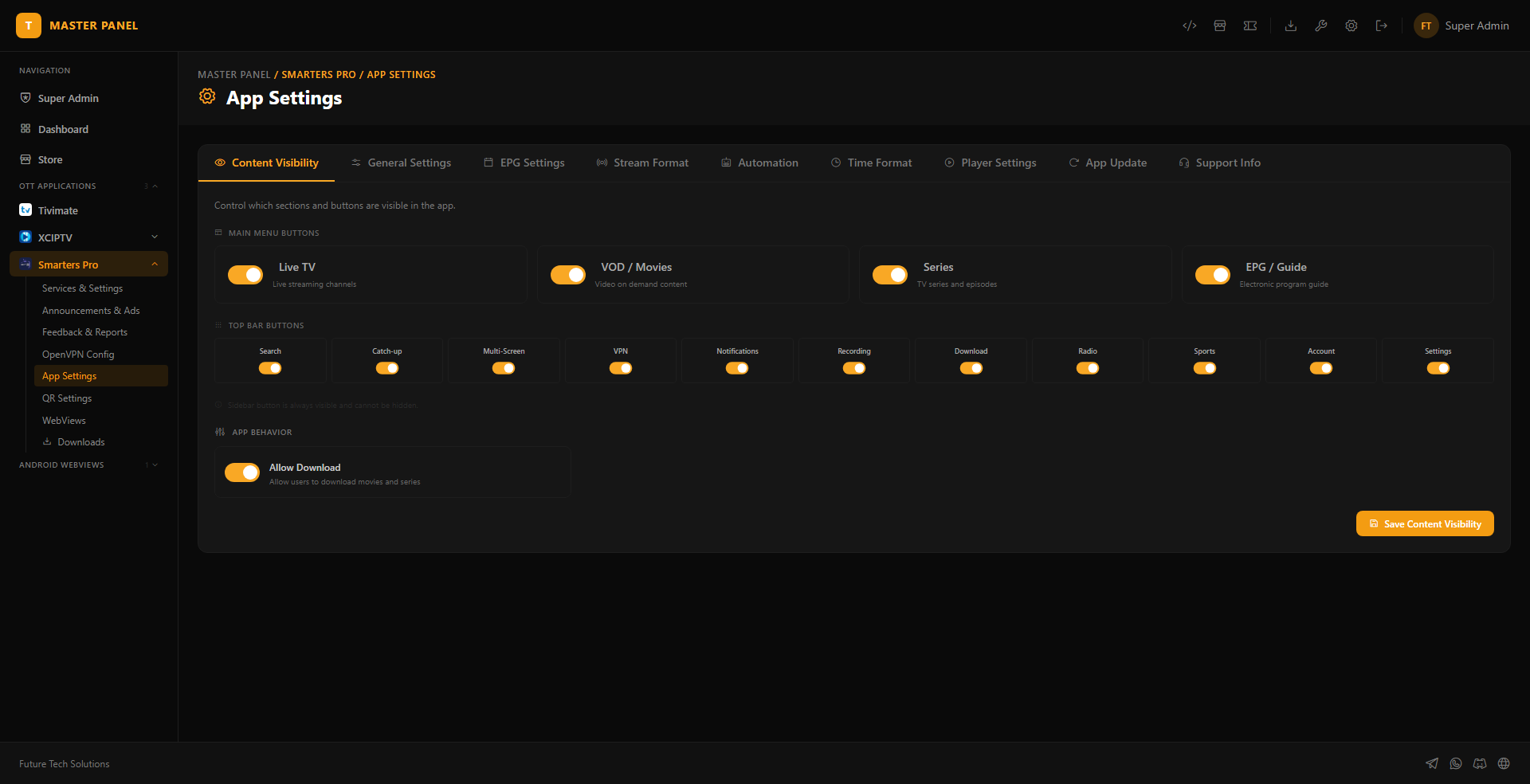Click Master Panel breadcrumb link
Screen dimensions: 1530x784
click(234, 74)
